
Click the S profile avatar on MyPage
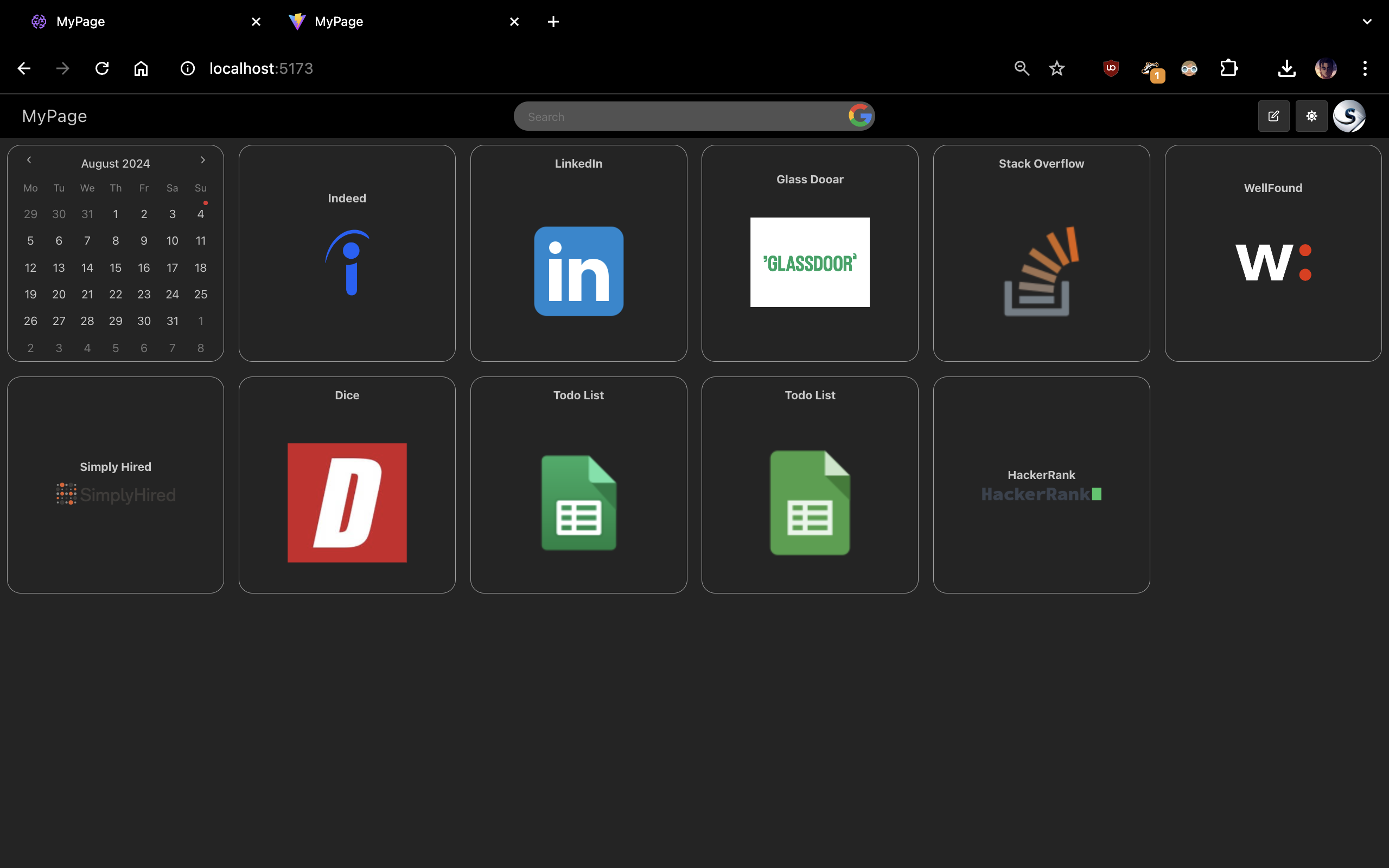(x=1350, y=116)
